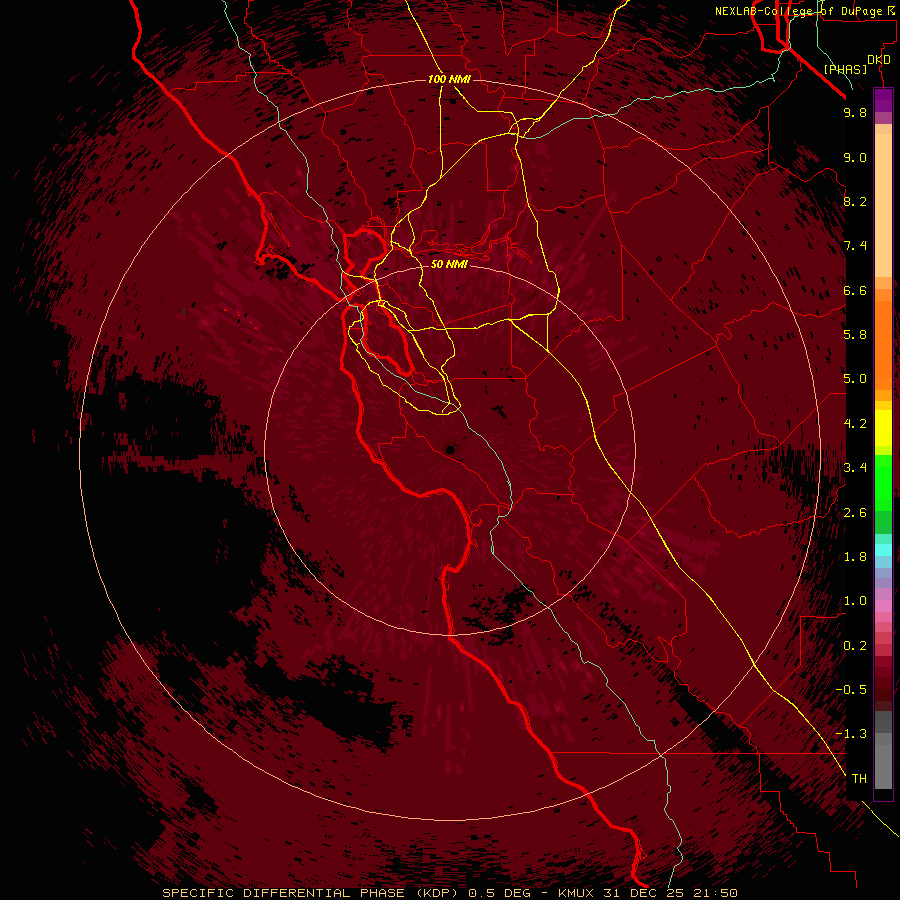Image resolution: width=900 pixels, height=900 pixels.
Task: Pick the pink segment of the color scale
Action: click(883, 606)
